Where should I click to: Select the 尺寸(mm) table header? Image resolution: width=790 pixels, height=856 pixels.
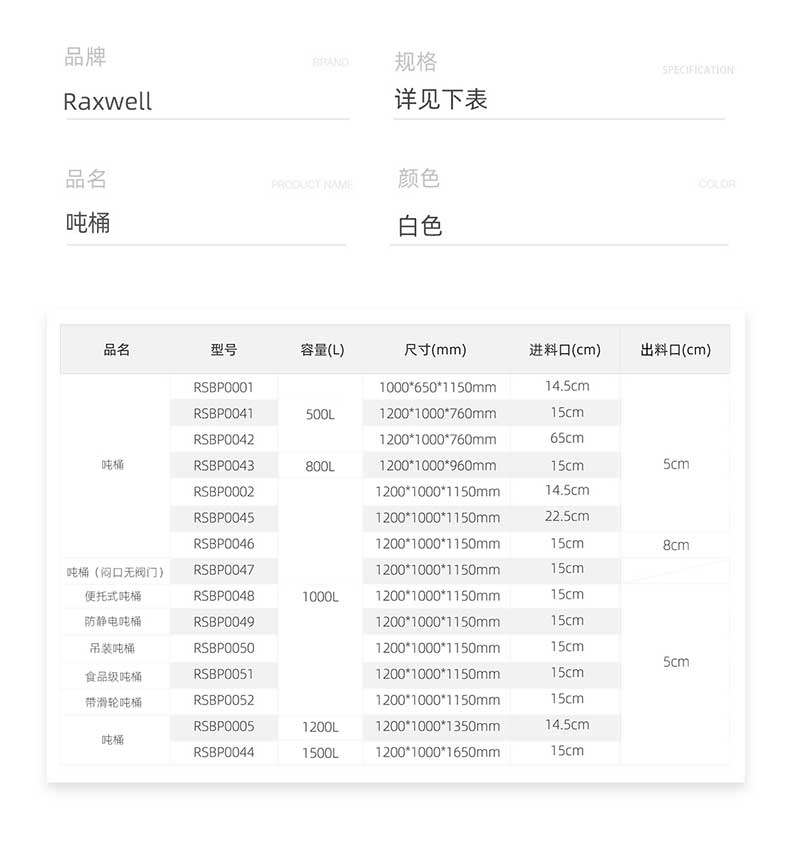(435, 350)
